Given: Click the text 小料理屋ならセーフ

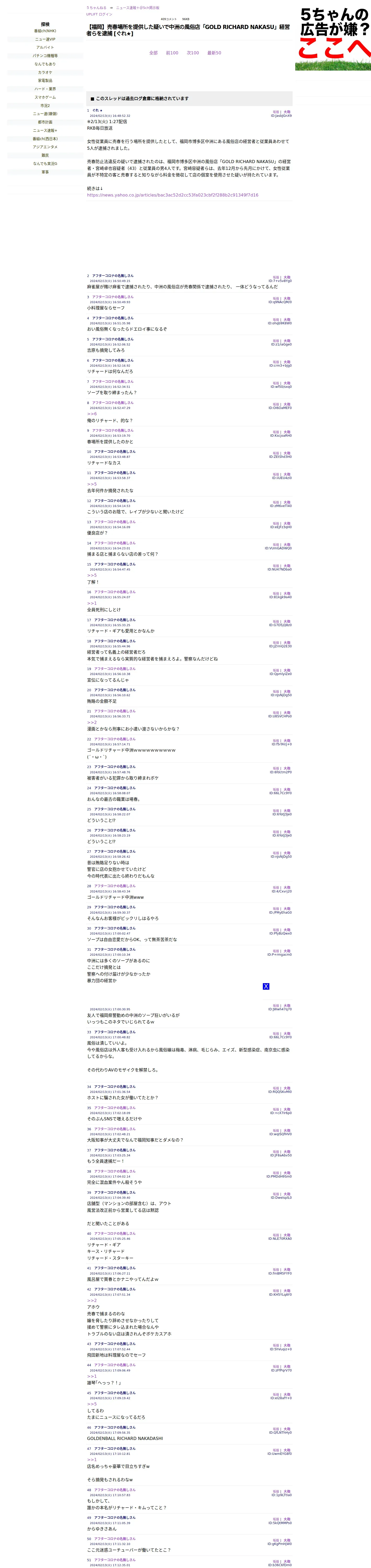Looking at the screenshot, I should pos(106,308).
